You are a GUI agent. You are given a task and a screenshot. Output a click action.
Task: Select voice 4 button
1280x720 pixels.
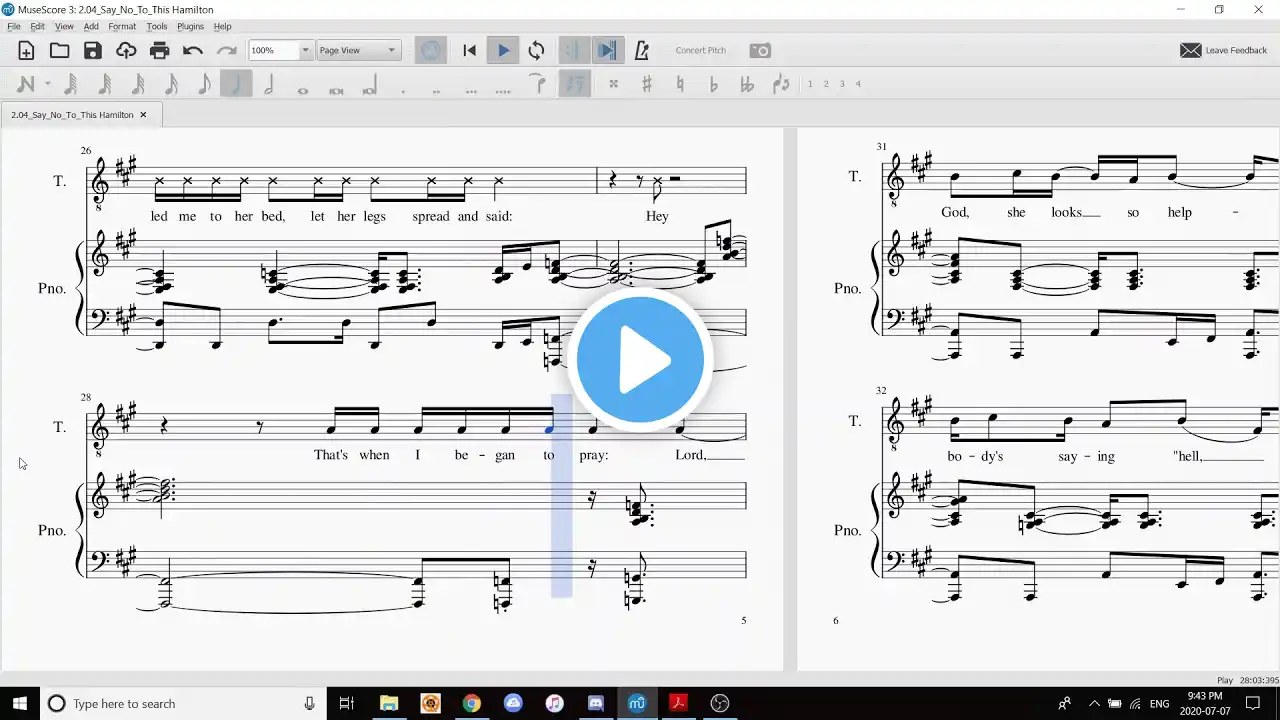(858, 84)
